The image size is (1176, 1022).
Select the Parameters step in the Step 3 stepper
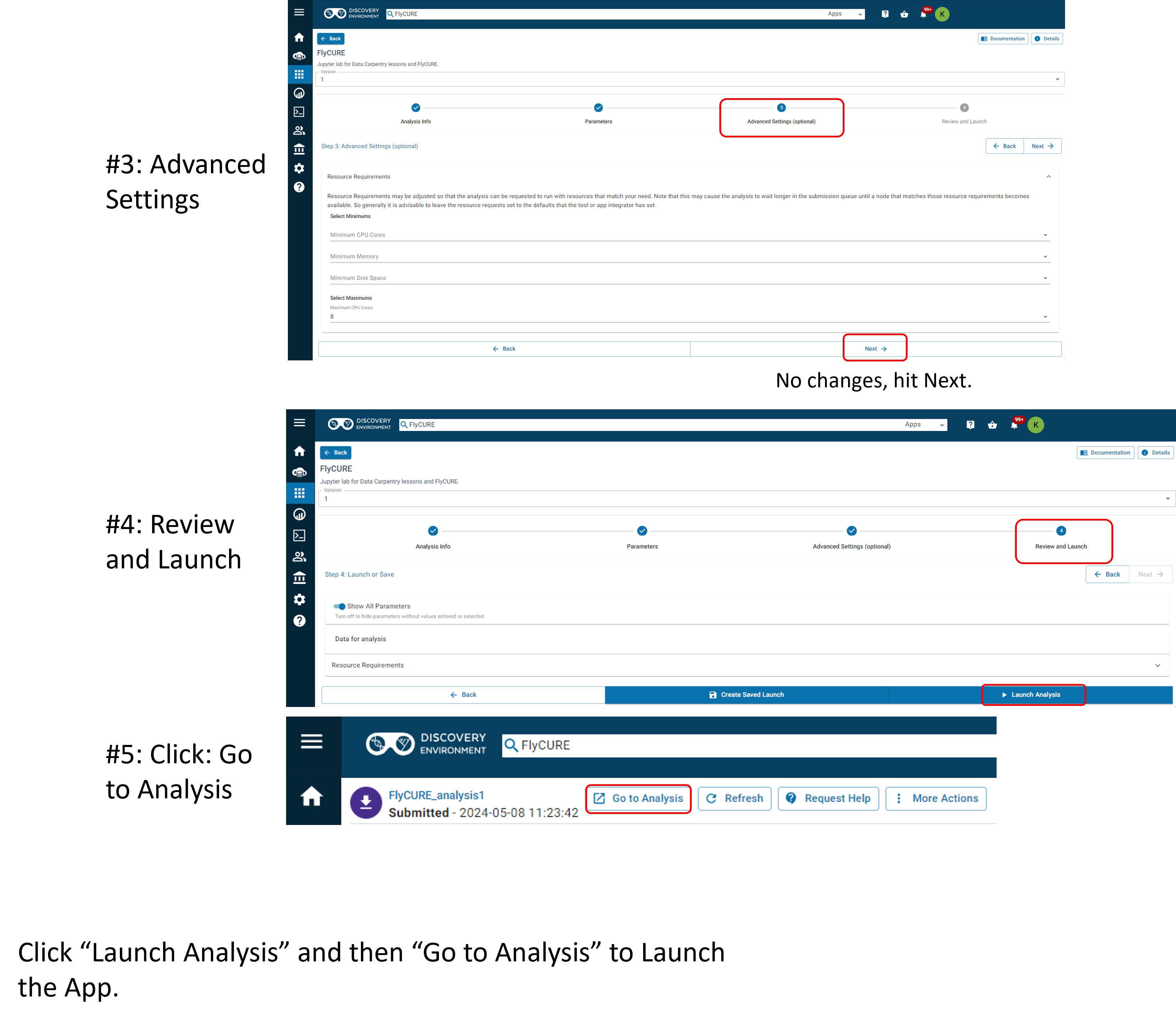598,113
